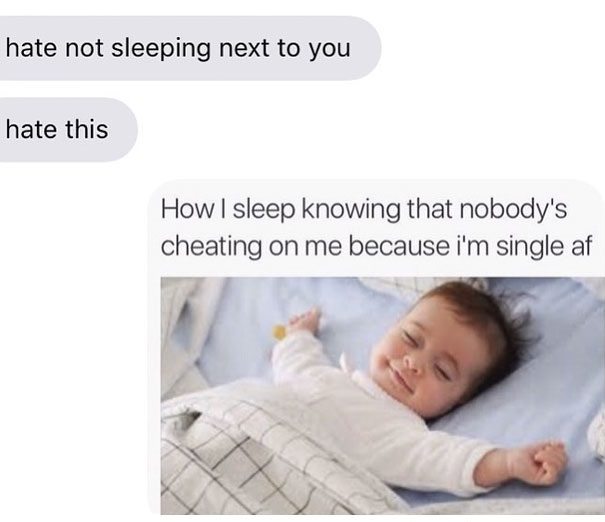Image resolution: width=605 pixels, height=522 pixels.
Task: Click the word "cheating" in meme caption
Action: [211, 247]
